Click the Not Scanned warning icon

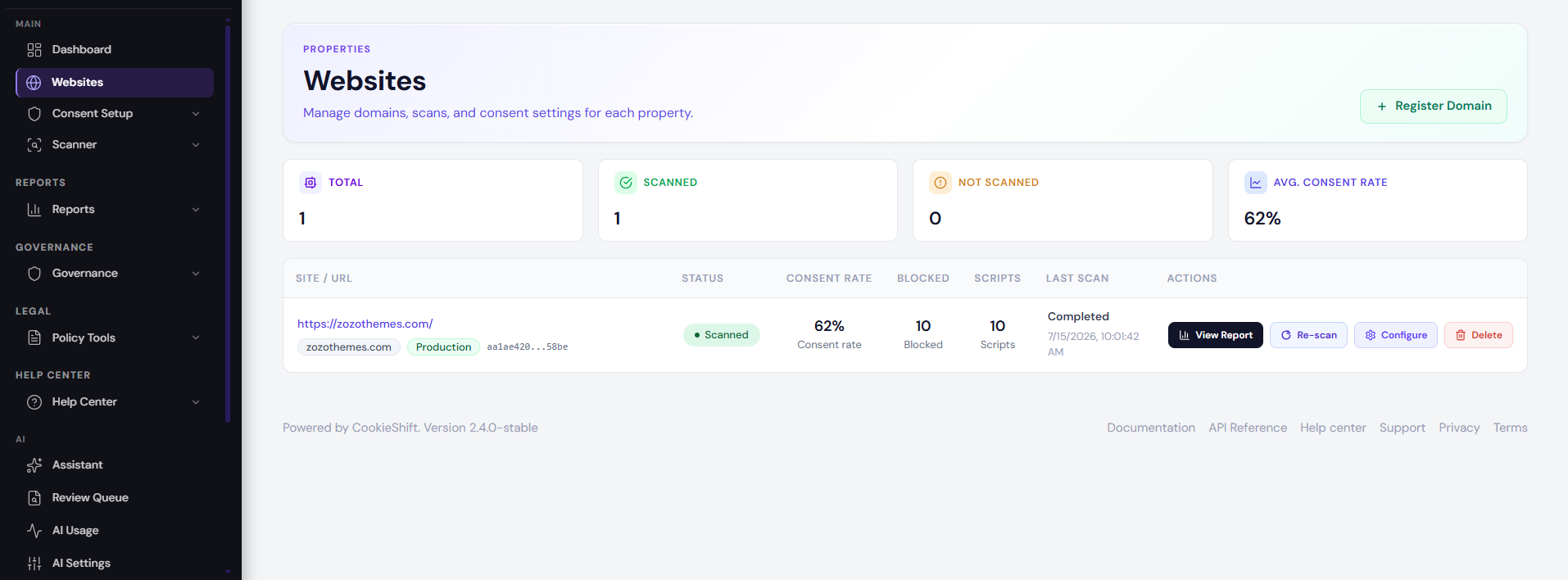[x=940, y=183]
